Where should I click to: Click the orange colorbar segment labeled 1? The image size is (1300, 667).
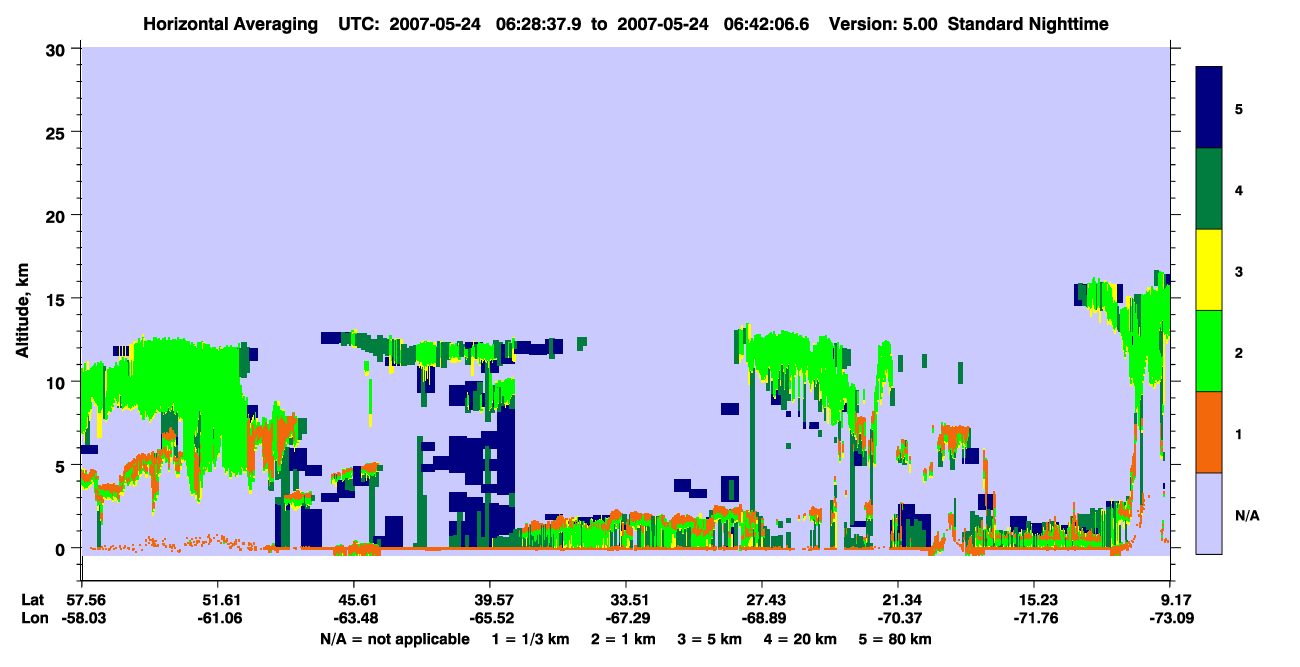tap(1209, 432)
